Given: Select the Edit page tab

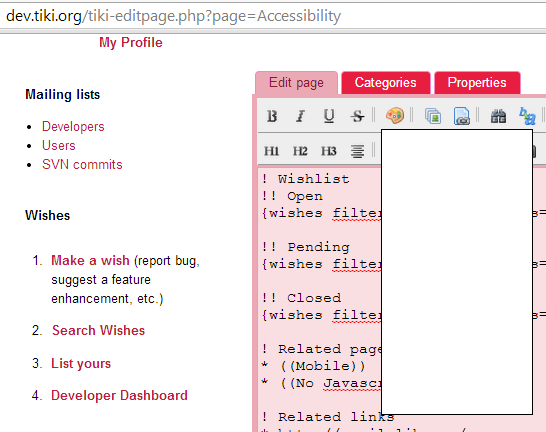Looking at the screenshot, I should [296, 83].
